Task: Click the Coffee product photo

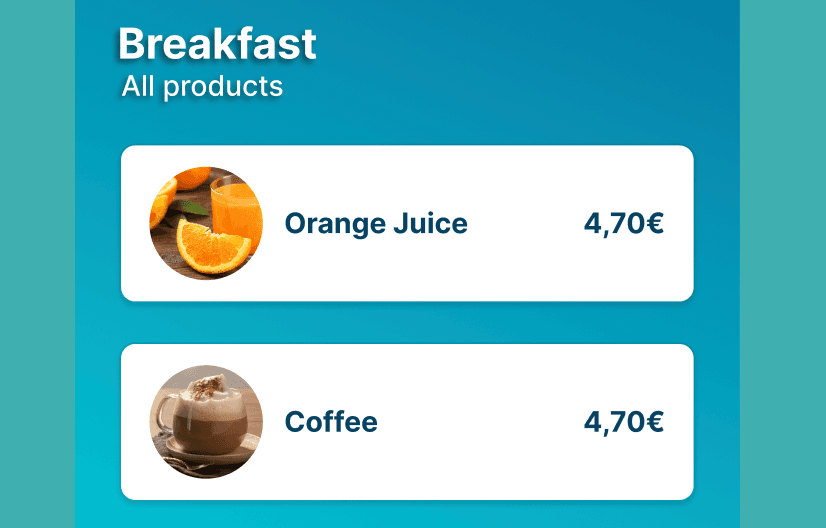Action: (206, 421)
